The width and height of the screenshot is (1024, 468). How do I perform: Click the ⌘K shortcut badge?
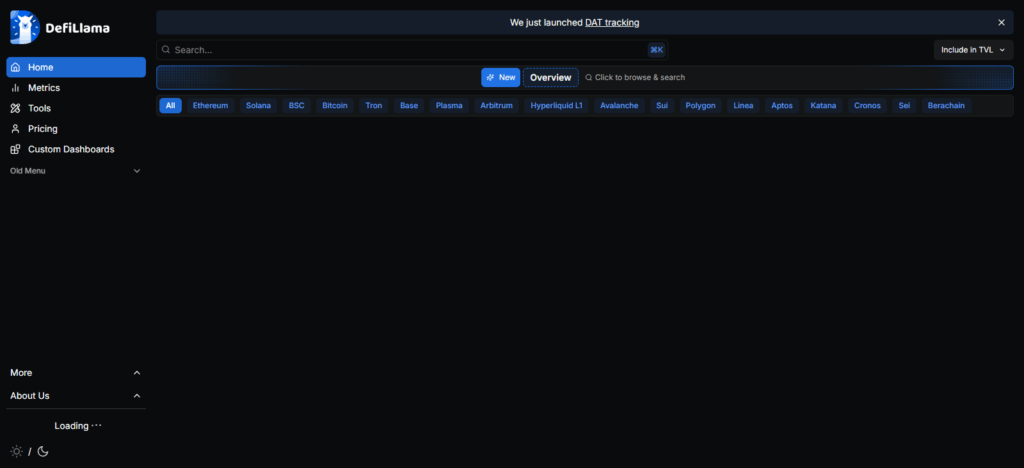click(x=656, y=50)
